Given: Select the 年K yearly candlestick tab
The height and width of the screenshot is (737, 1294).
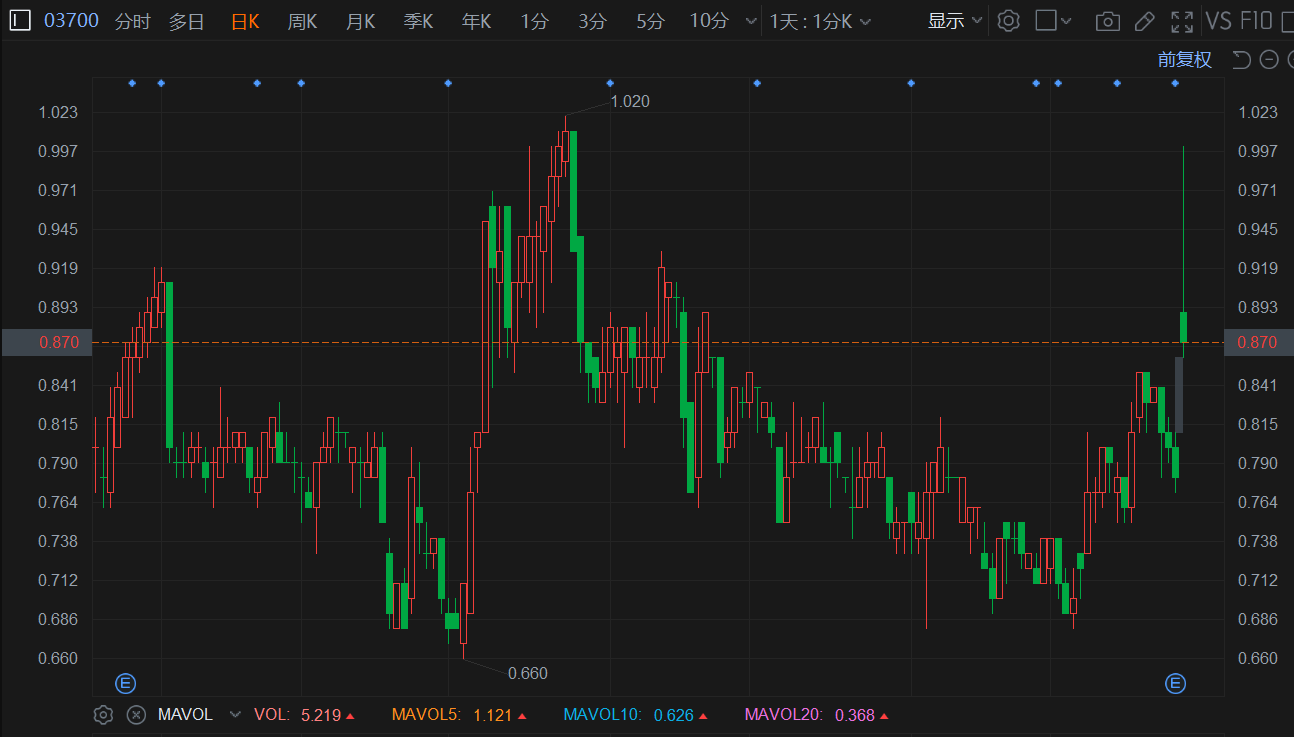Looking at the screenshot, I should tap(476, 21).
